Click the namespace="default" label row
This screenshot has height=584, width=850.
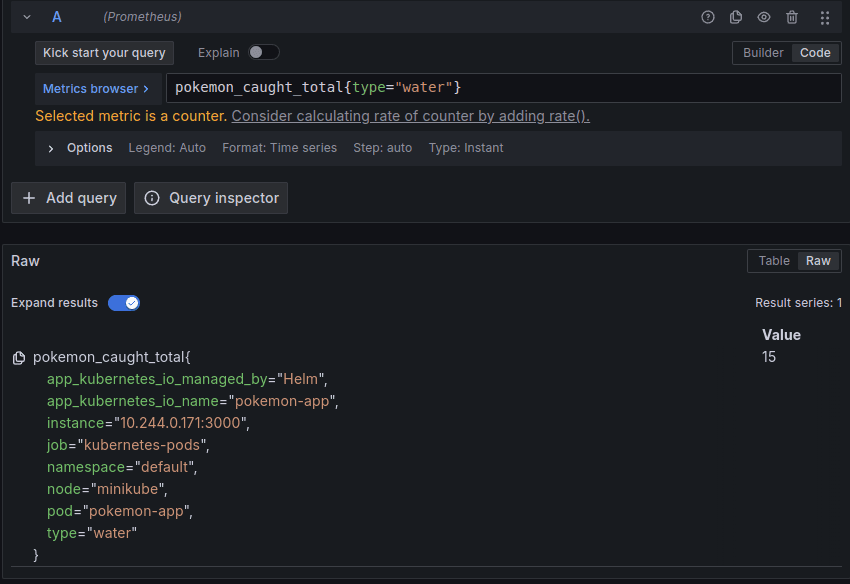122,467
